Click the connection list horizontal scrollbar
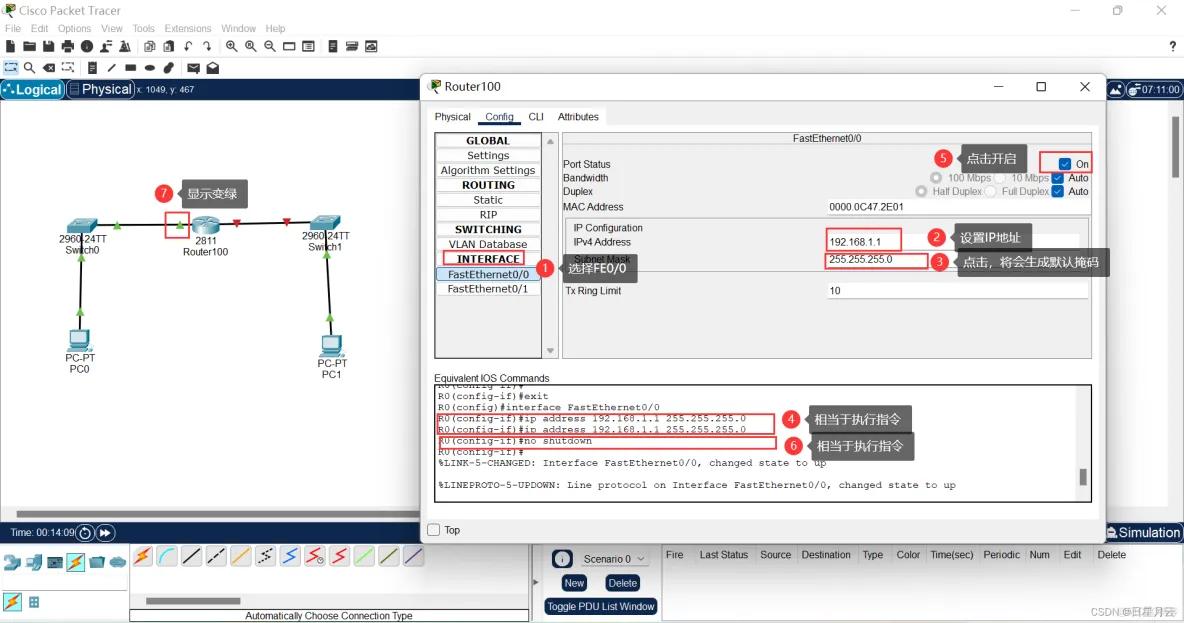The image size is (1184, 623). [193, 601]
